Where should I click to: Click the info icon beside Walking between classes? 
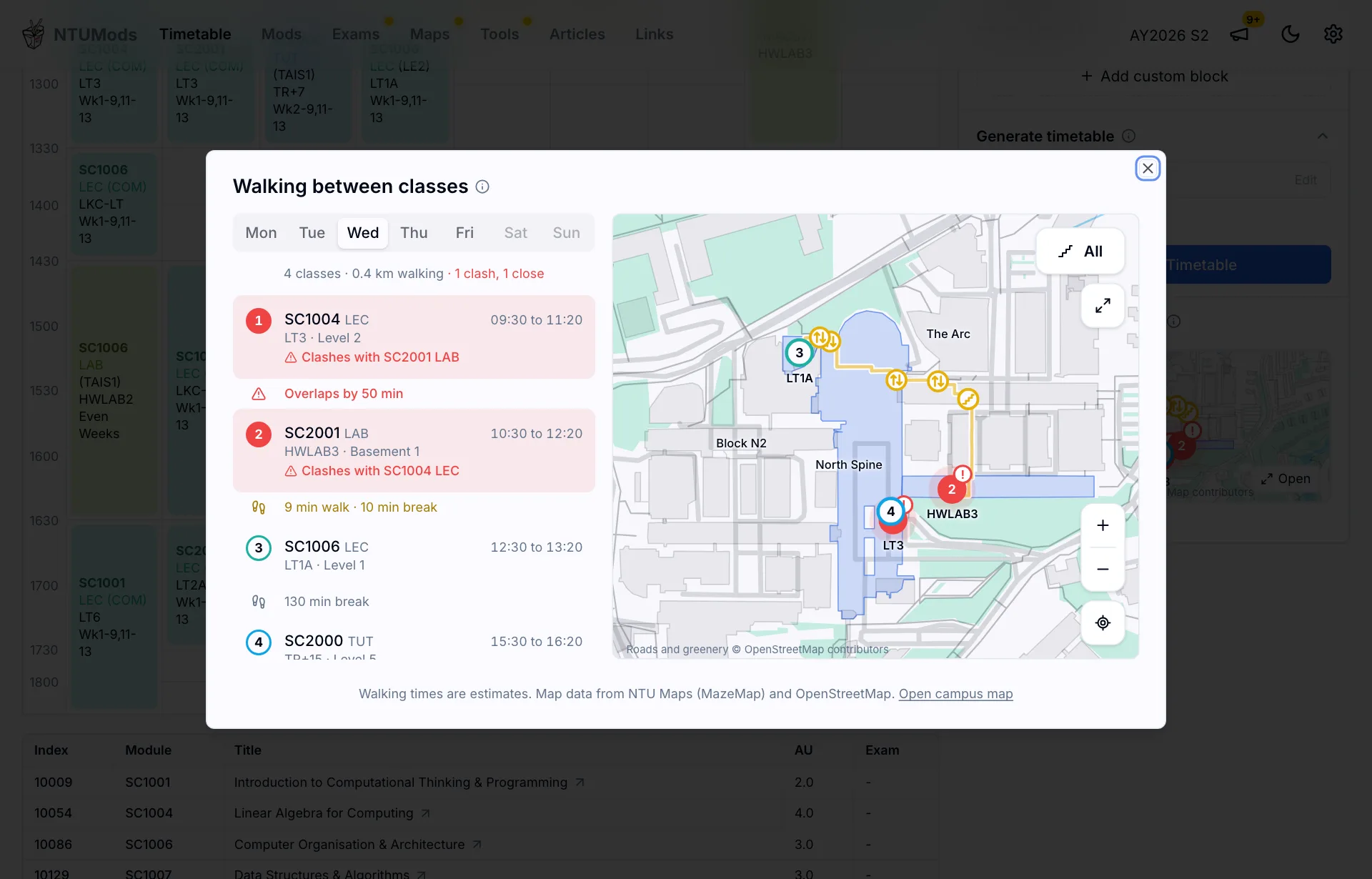coord(482,187)
